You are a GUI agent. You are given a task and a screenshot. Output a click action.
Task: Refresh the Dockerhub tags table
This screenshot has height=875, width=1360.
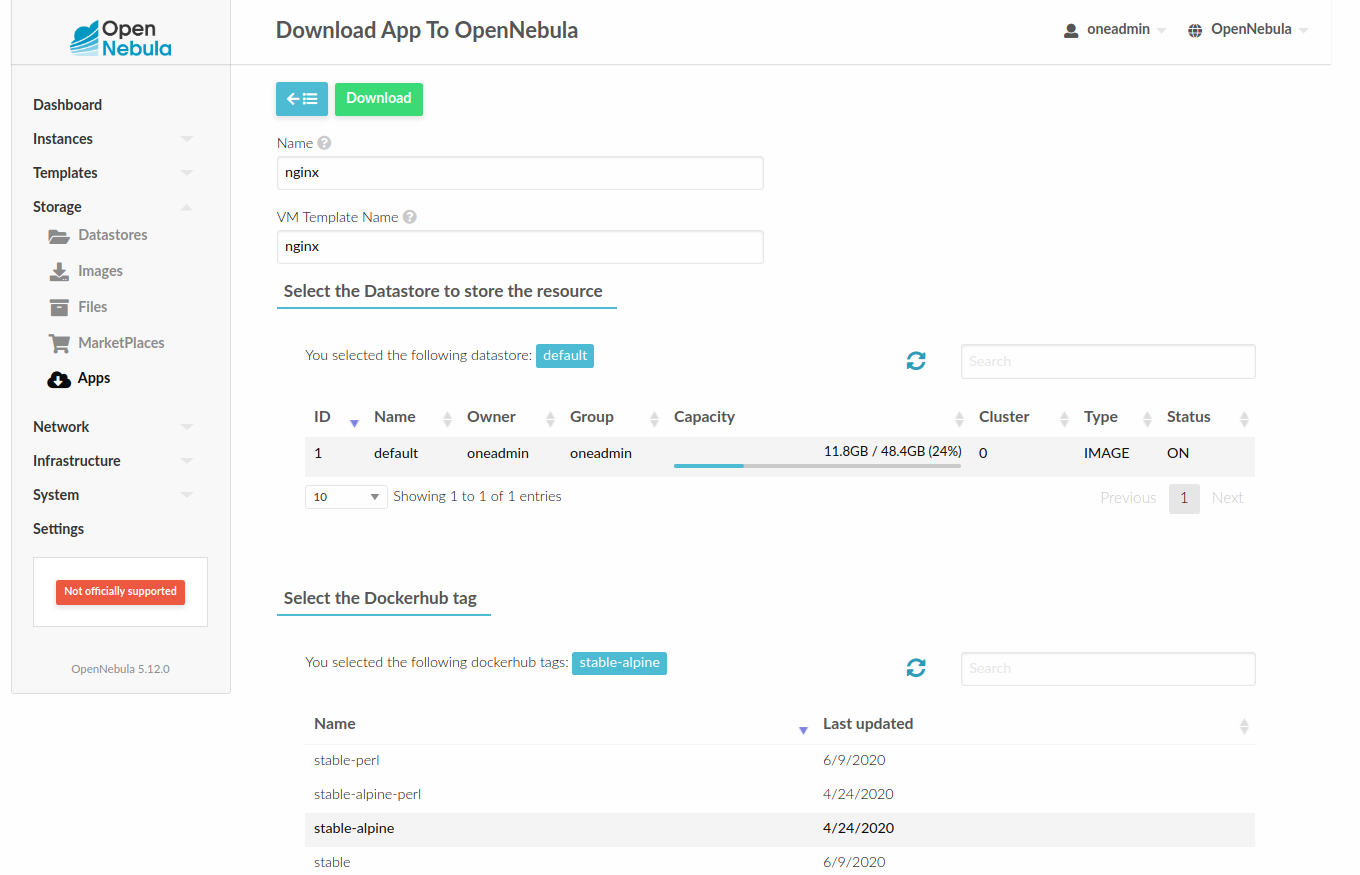pos(916,668)
